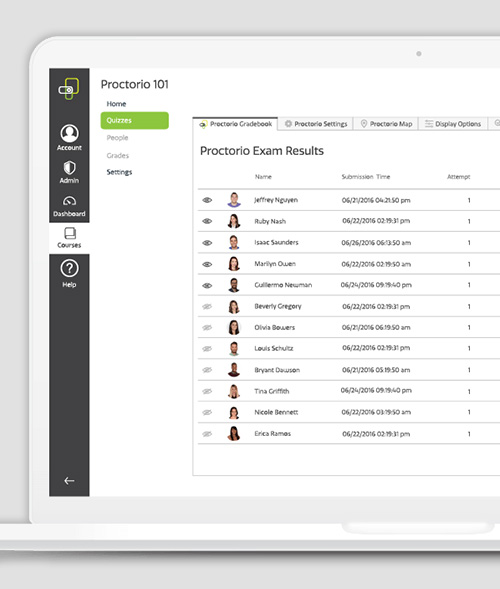Go to the Home course link

[116, 104]
